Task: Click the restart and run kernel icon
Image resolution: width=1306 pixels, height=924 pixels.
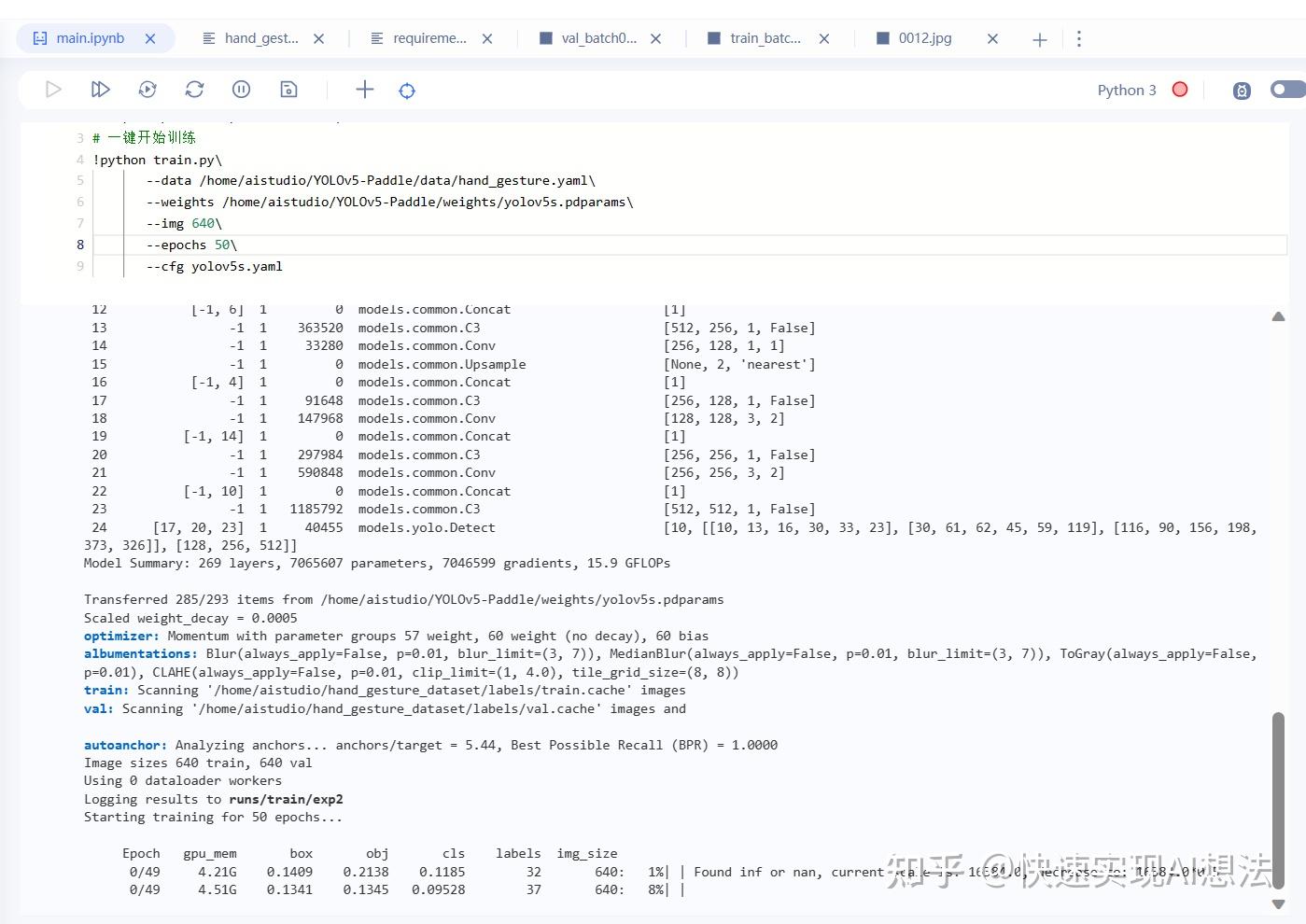Action: pyautogui.click(x=147, y=90)
